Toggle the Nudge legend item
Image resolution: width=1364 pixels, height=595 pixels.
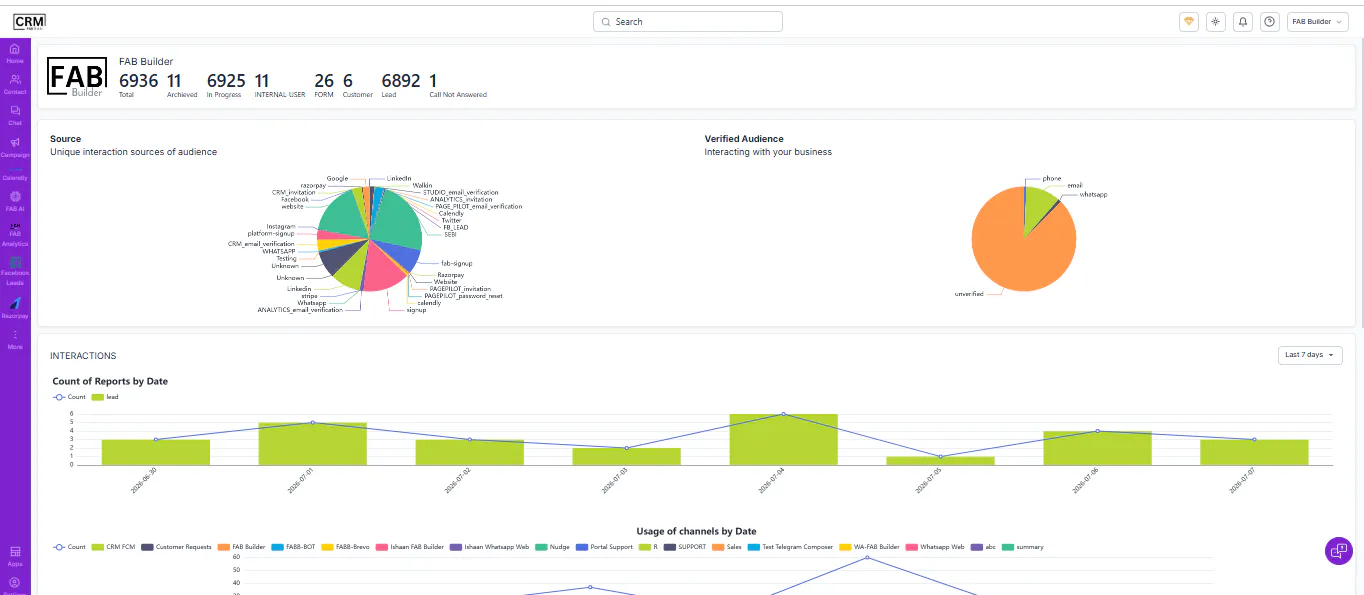[552, 547]
